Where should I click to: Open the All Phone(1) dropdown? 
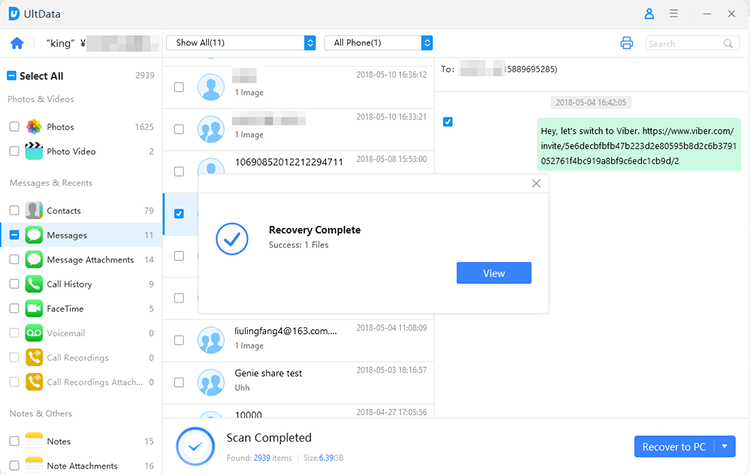378,43
